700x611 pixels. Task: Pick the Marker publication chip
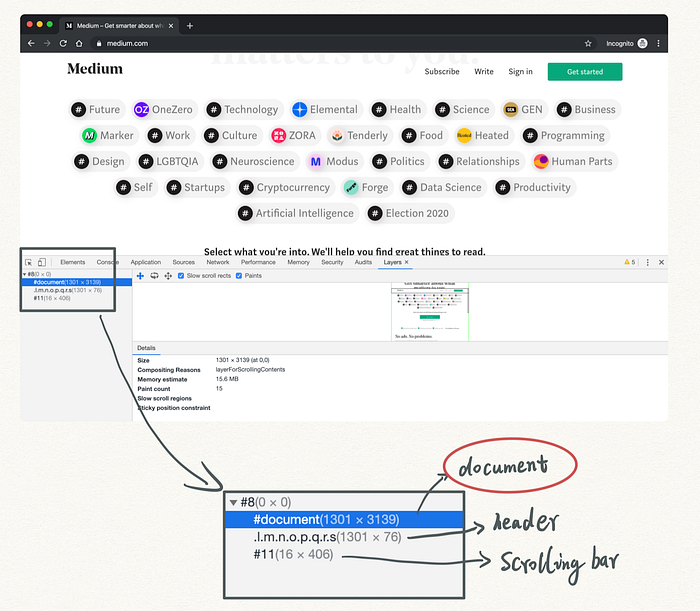coord(108,135)
